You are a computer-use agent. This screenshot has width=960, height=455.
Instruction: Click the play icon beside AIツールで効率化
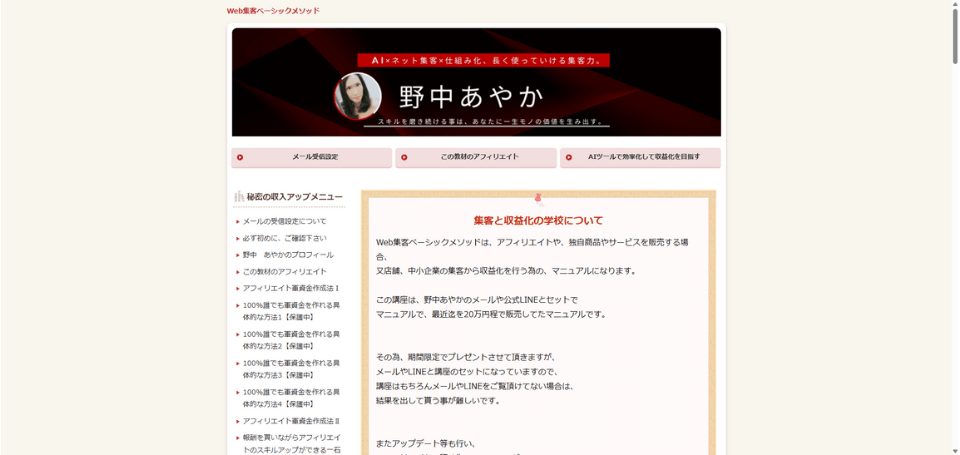click(569, 157)
